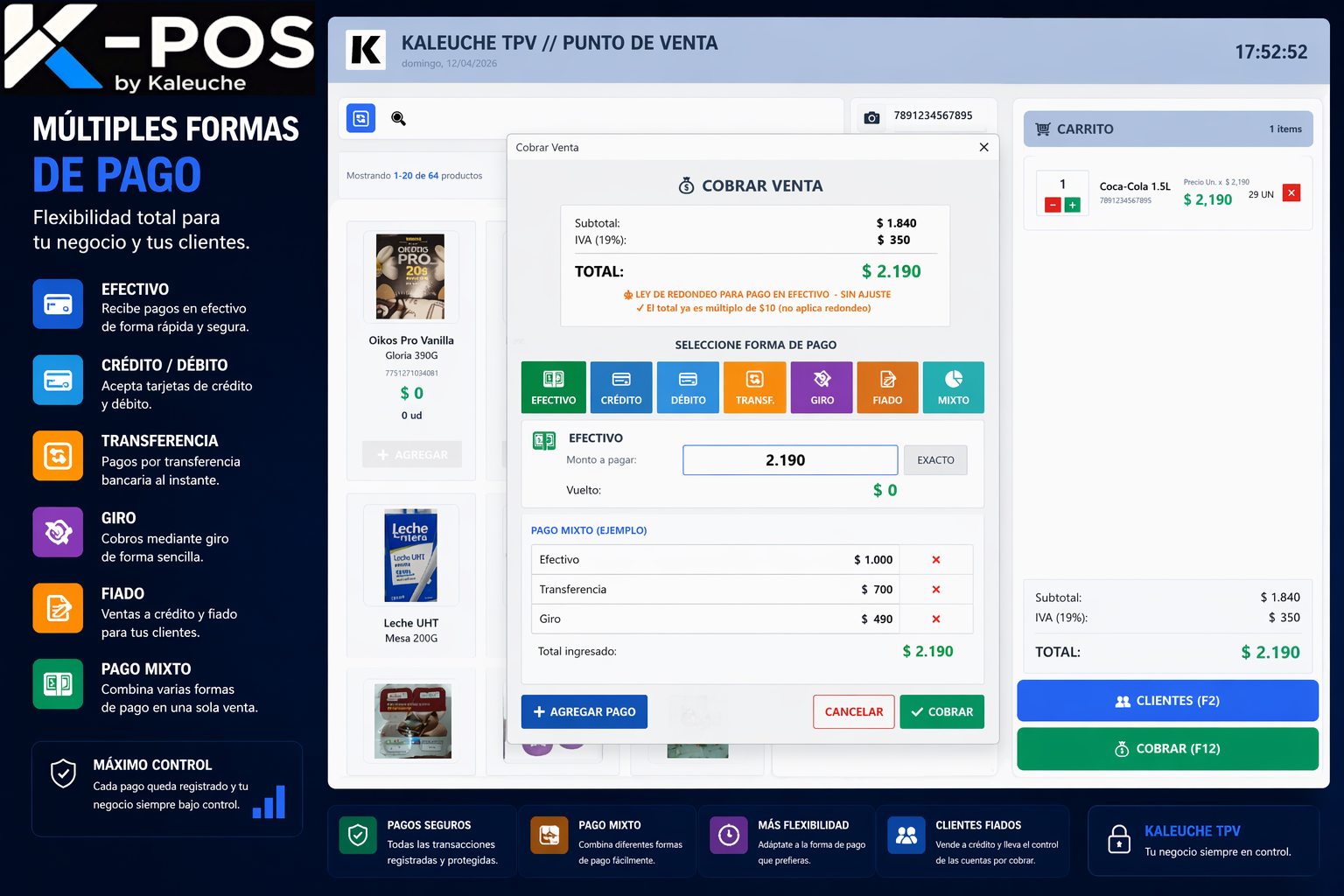The image size is (1344, 896).
Task: Click the 'Total ingresado:' amount $ 2.190
Action: (927, 651)
